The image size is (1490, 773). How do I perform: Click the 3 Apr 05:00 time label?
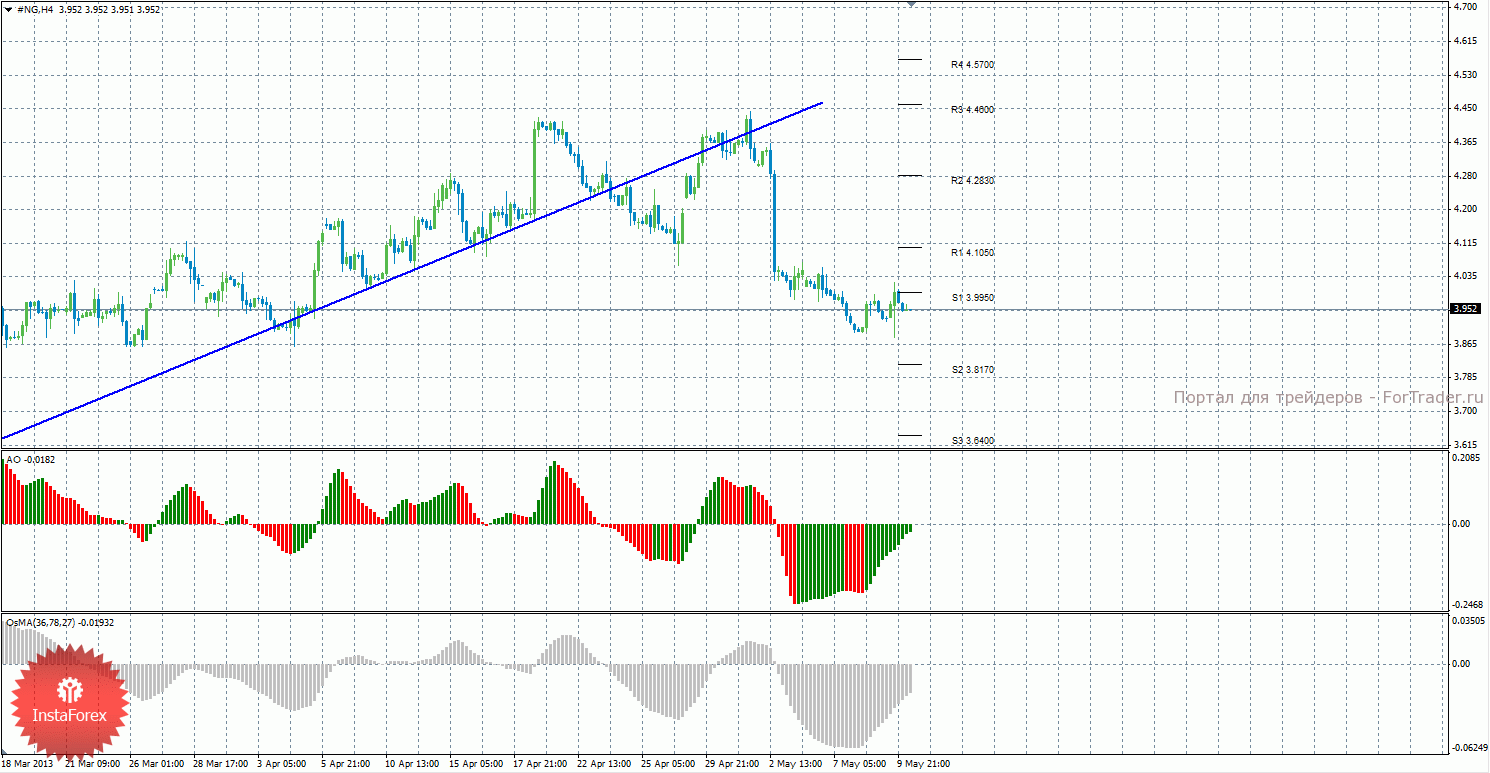pos(284,764)
